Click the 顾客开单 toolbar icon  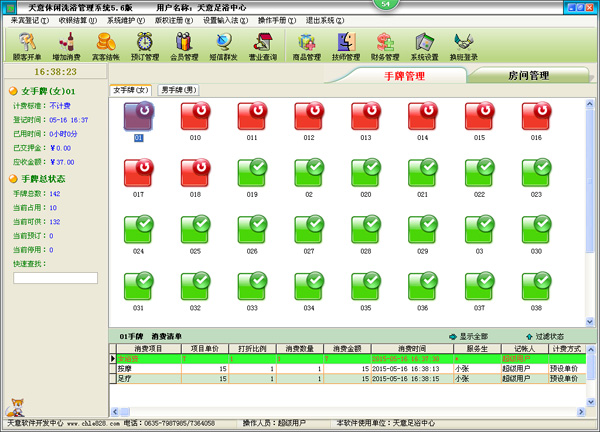(27, 45)
